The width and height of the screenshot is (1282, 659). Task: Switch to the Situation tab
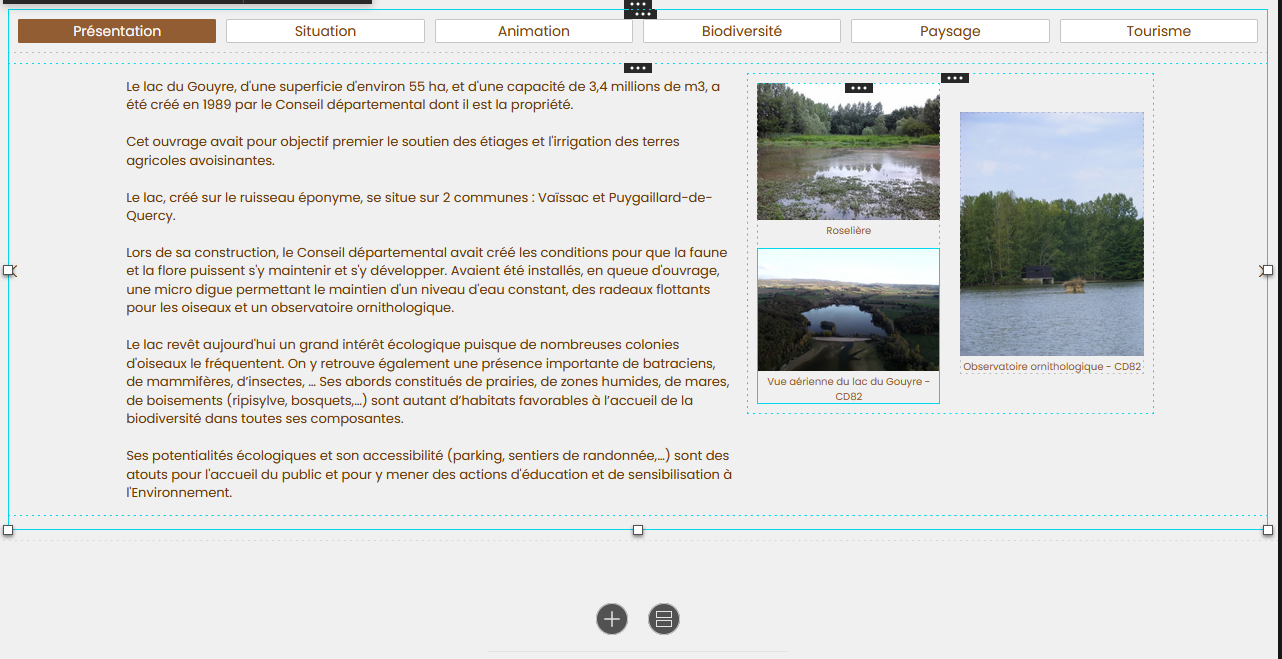325,31
